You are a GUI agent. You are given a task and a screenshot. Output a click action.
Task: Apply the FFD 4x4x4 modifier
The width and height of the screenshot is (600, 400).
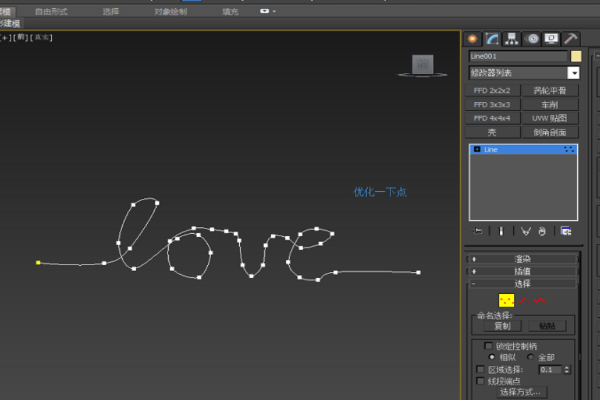pos(492,118)
